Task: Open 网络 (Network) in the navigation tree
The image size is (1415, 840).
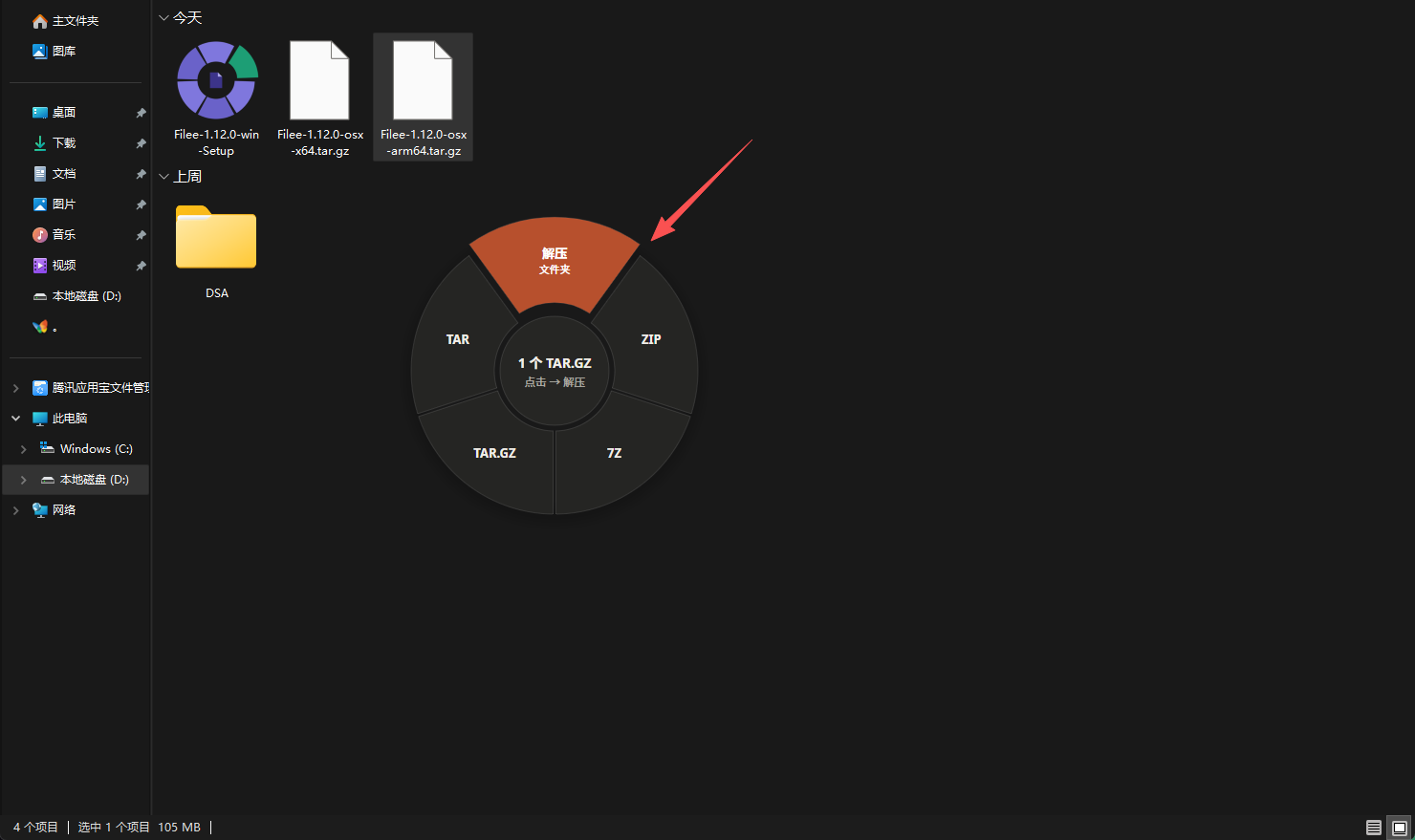Action: 54,510
